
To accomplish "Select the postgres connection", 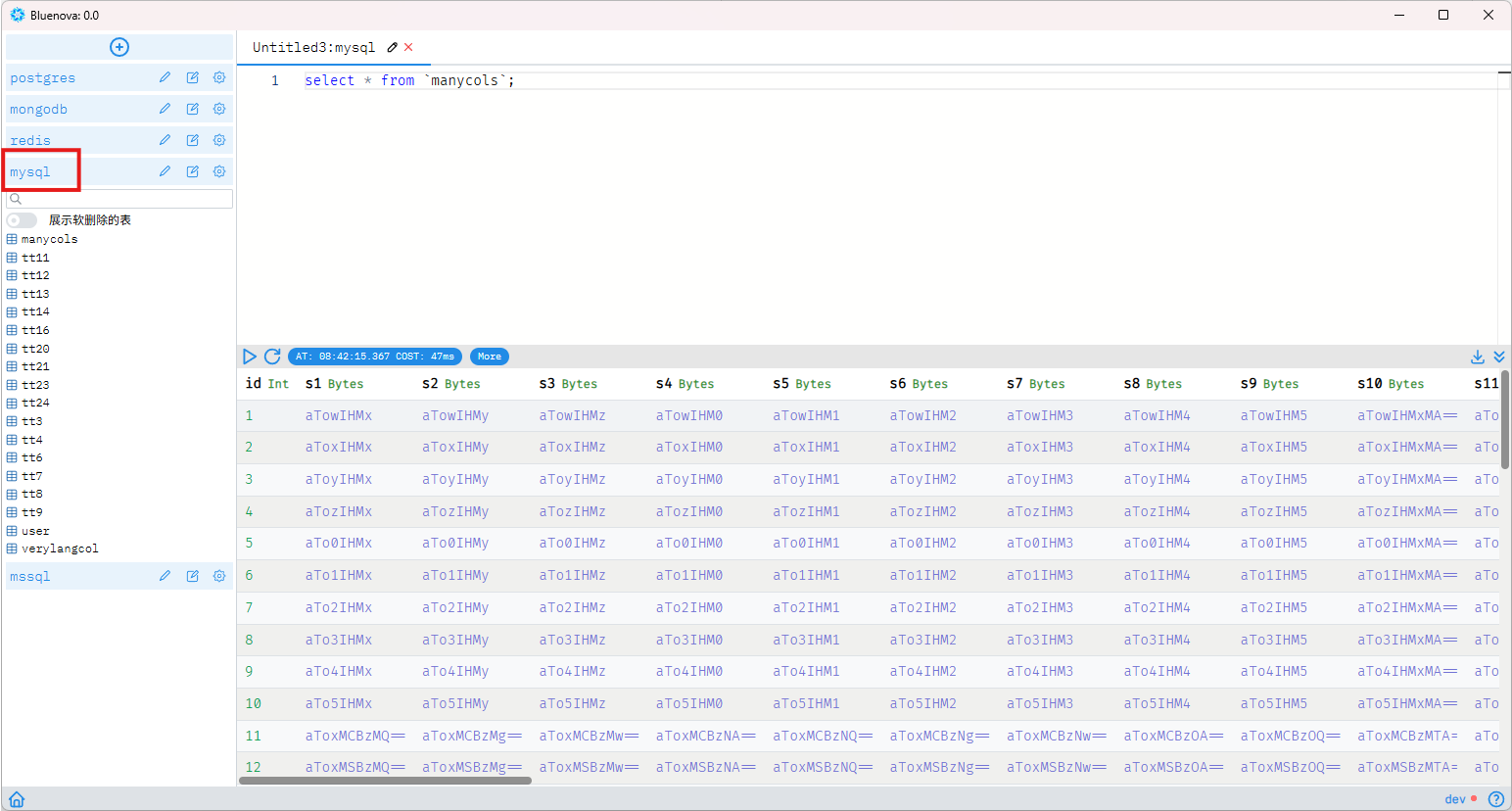I will point(43,77).
